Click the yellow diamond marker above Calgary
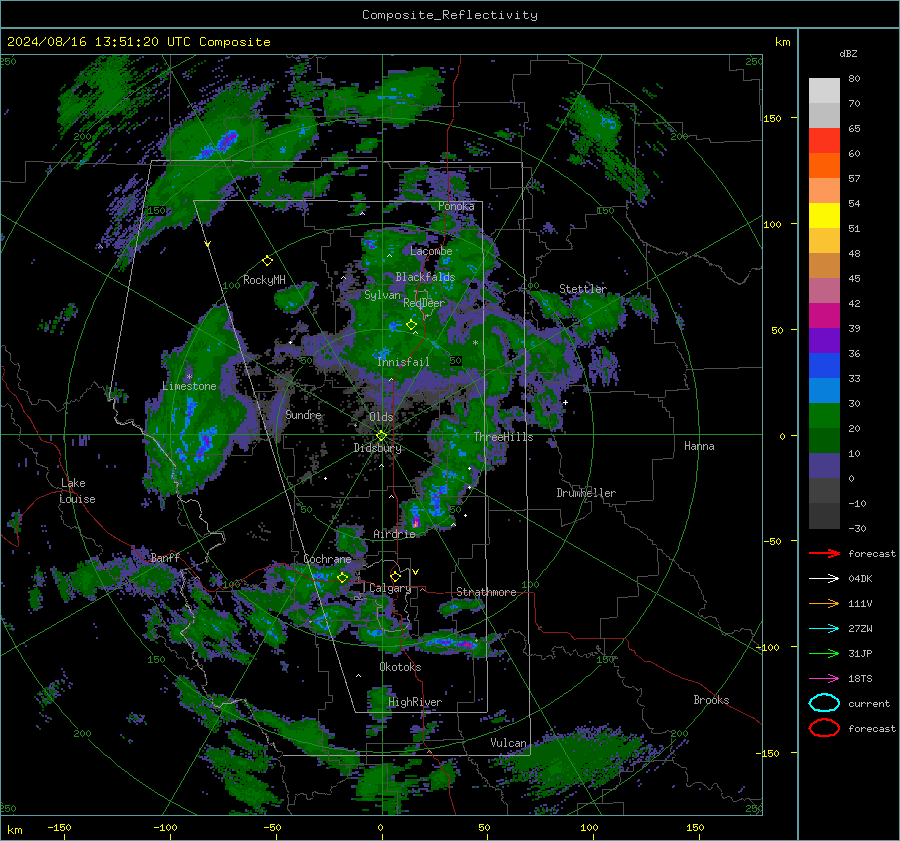The image size is (900, 841). point(395,576)
